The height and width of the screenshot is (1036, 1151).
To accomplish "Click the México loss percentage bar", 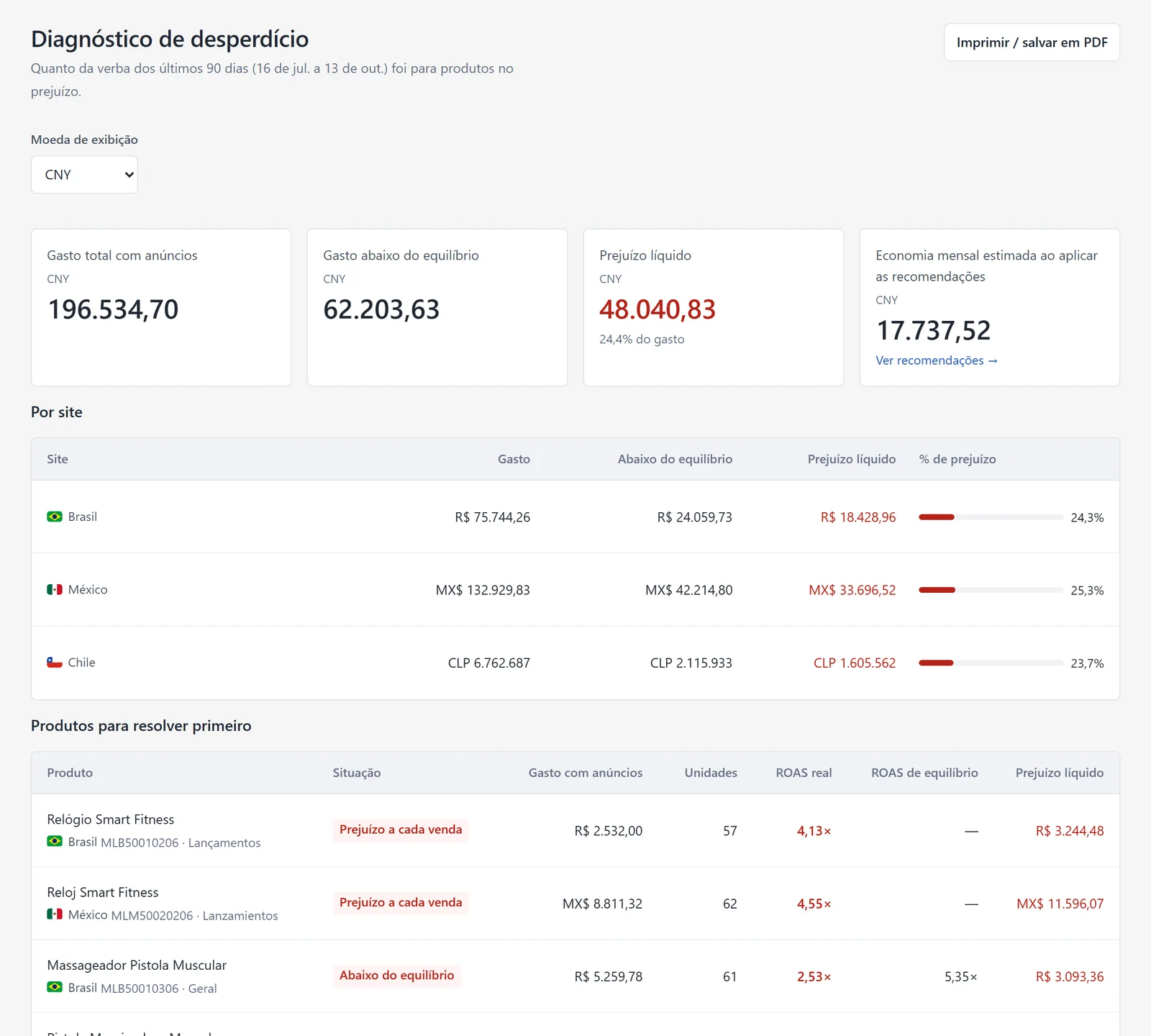I will click(991, 590).
